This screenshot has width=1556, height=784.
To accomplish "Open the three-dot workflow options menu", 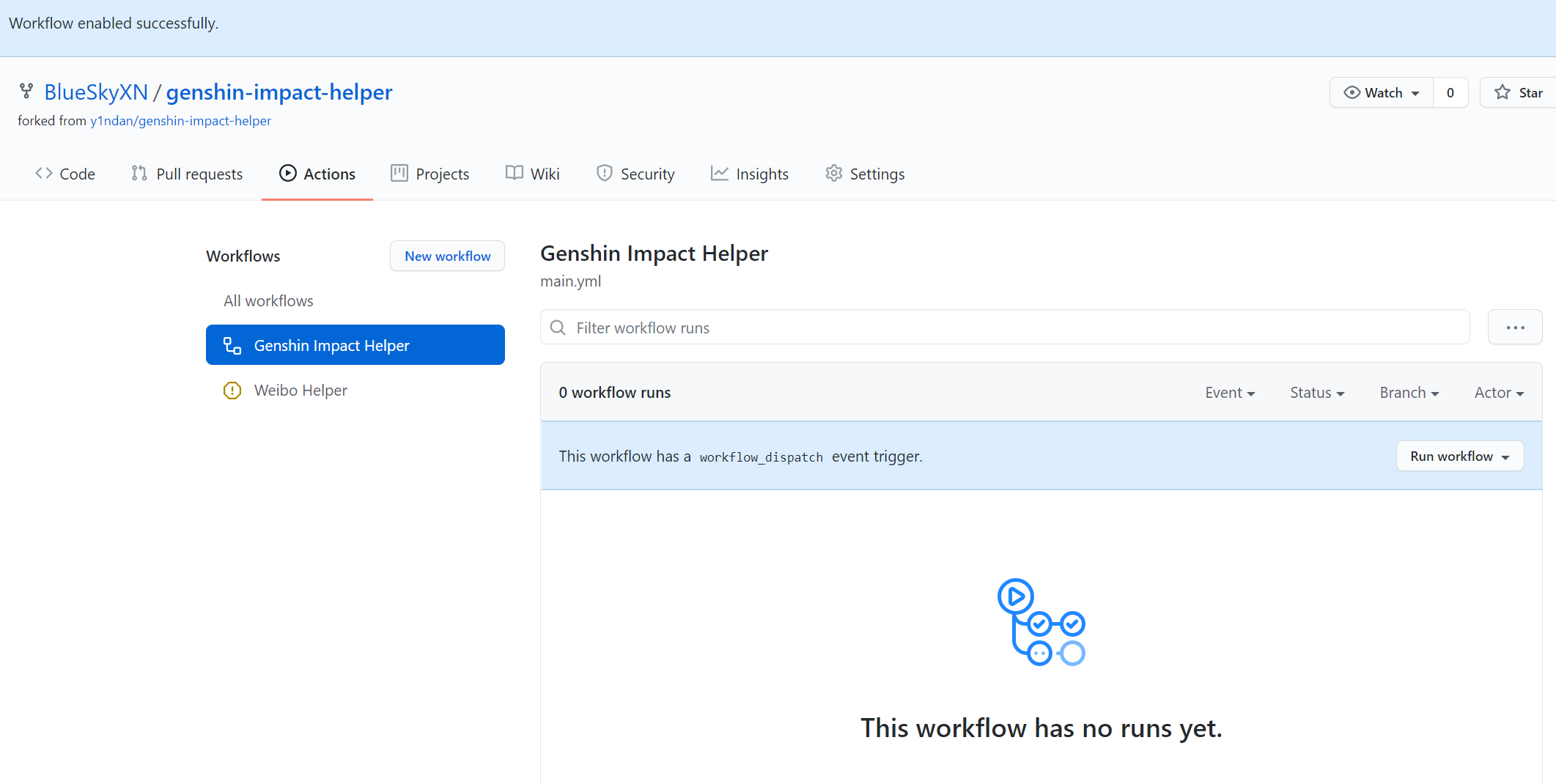I will (x=1515, y=328).
